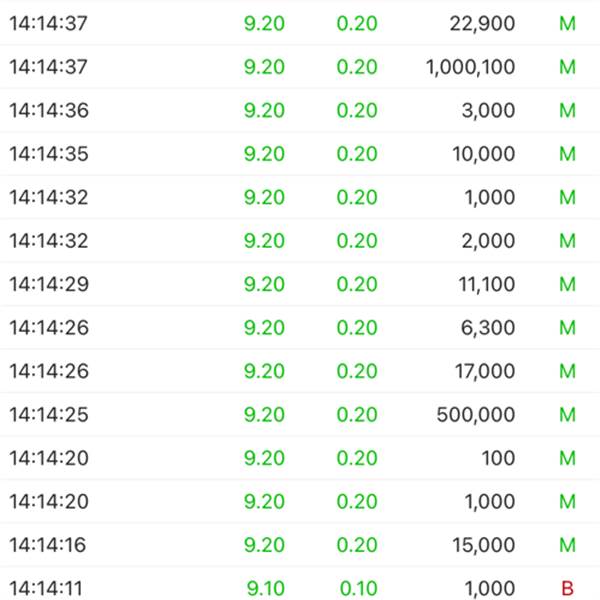Tap the red B marker at 14:14:11

[567, 588]
